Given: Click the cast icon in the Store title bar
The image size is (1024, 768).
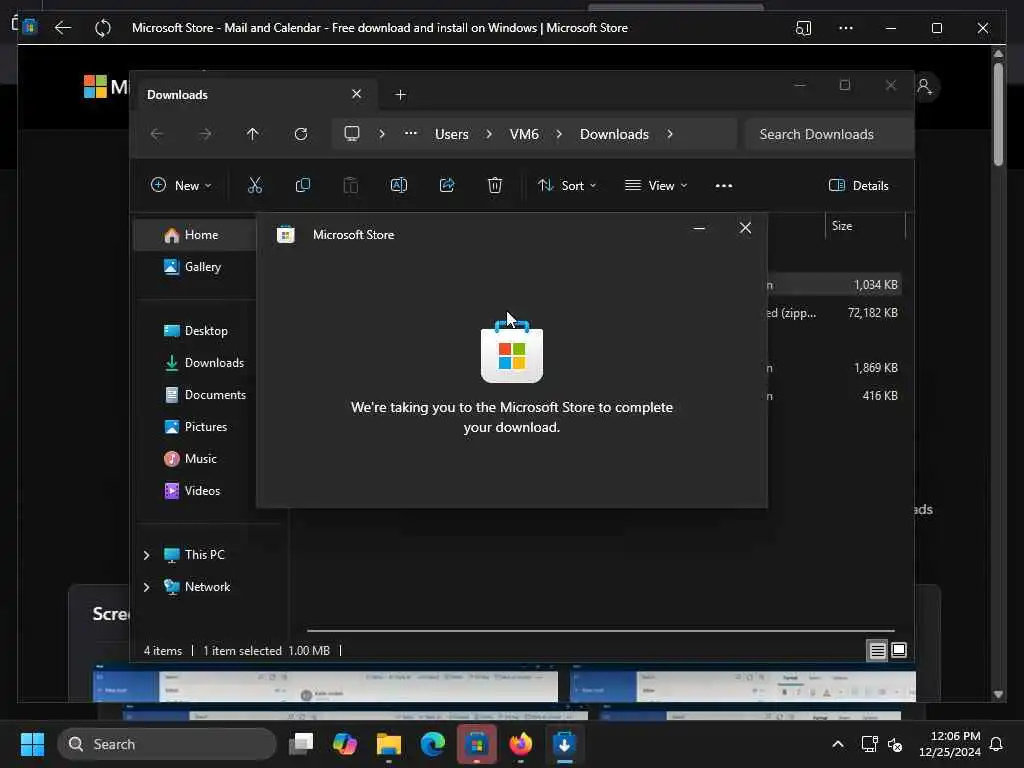Looking at the screenshot, I should tap(803, 28).
